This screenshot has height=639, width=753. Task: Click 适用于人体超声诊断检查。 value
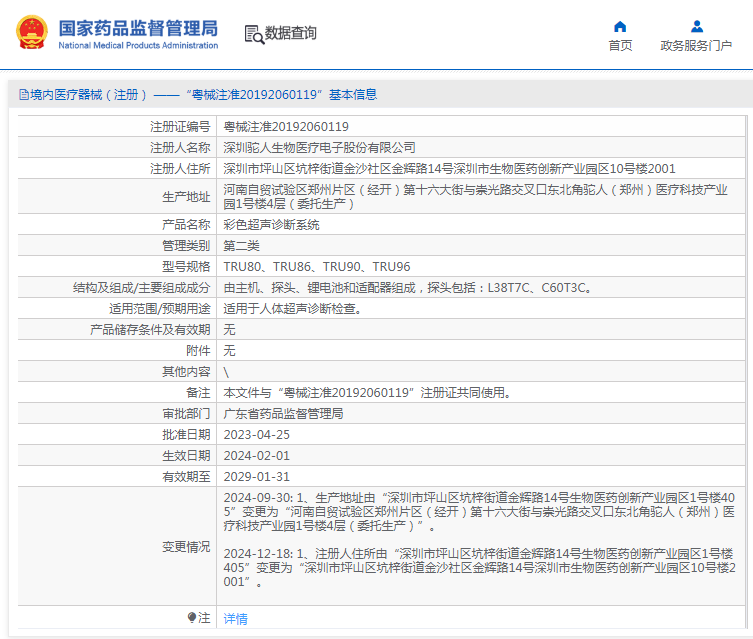[292, 309]
